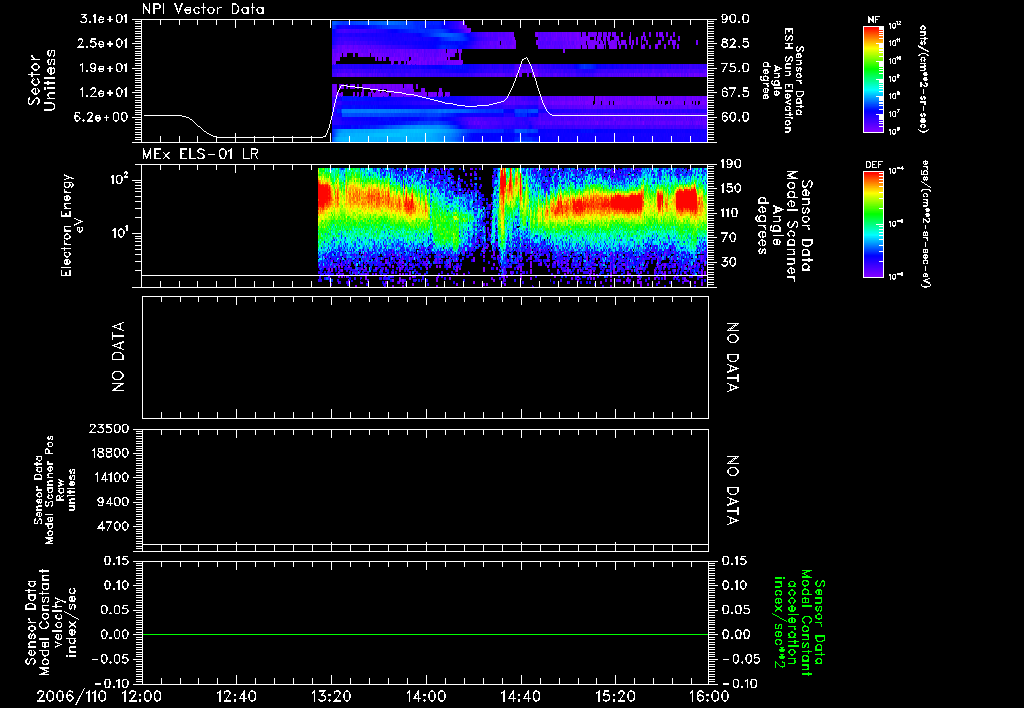Click the right 0.15 acceleration tick label
This screenshot has width=1024, height=708.
pyautogui.click(x=734, y=560)
